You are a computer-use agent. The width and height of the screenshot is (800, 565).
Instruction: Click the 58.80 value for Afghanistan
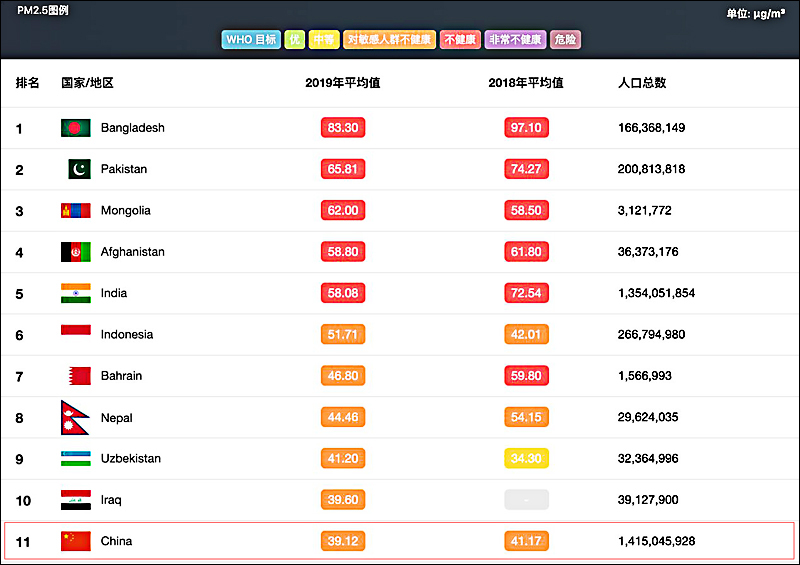click(x=343, y=252)
